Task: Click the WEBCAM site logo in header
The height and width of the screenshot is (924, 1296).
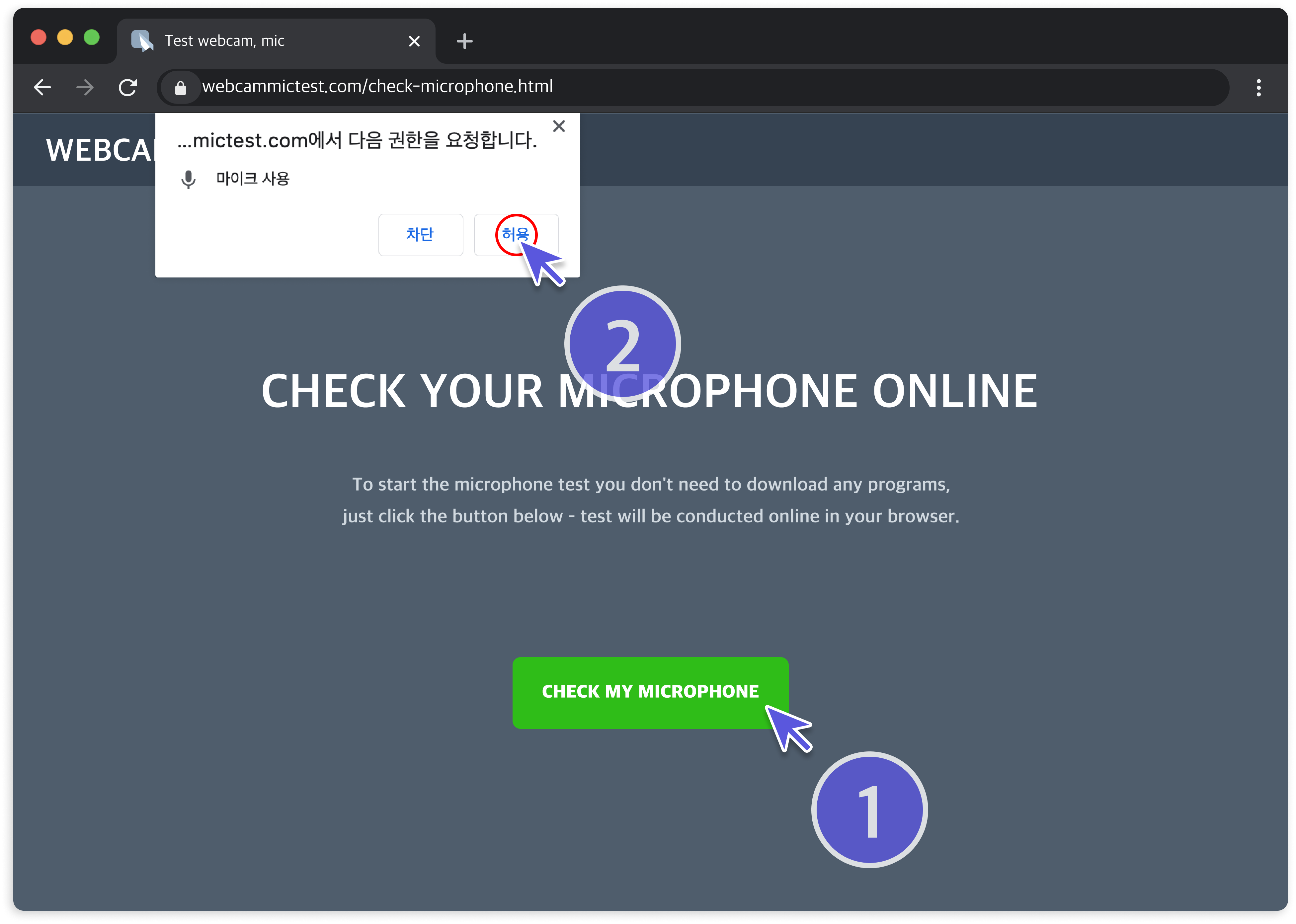Action: (100, 150)
